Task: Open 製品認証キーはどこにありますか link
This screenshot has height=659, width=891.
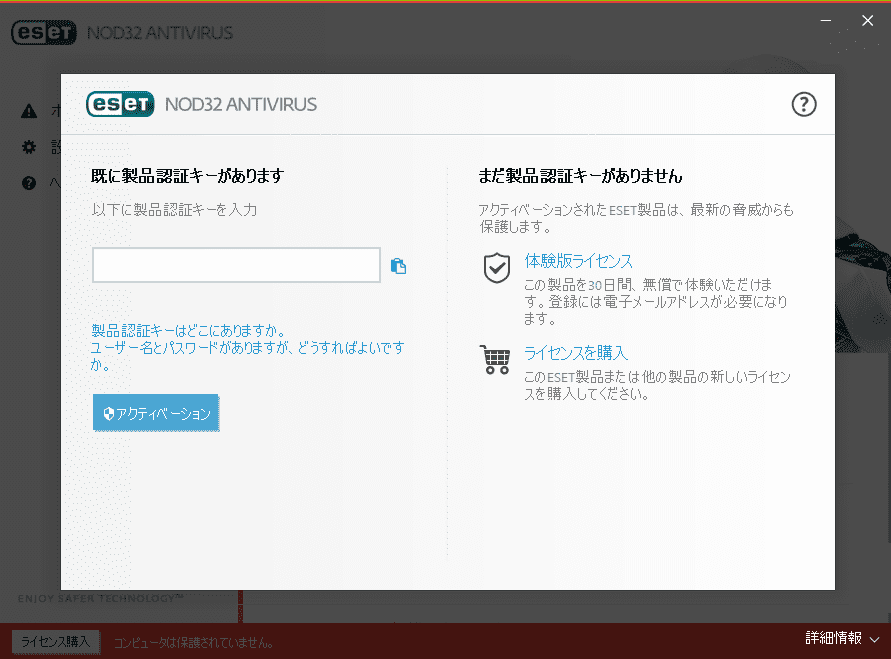Action: tap(188, 331)
